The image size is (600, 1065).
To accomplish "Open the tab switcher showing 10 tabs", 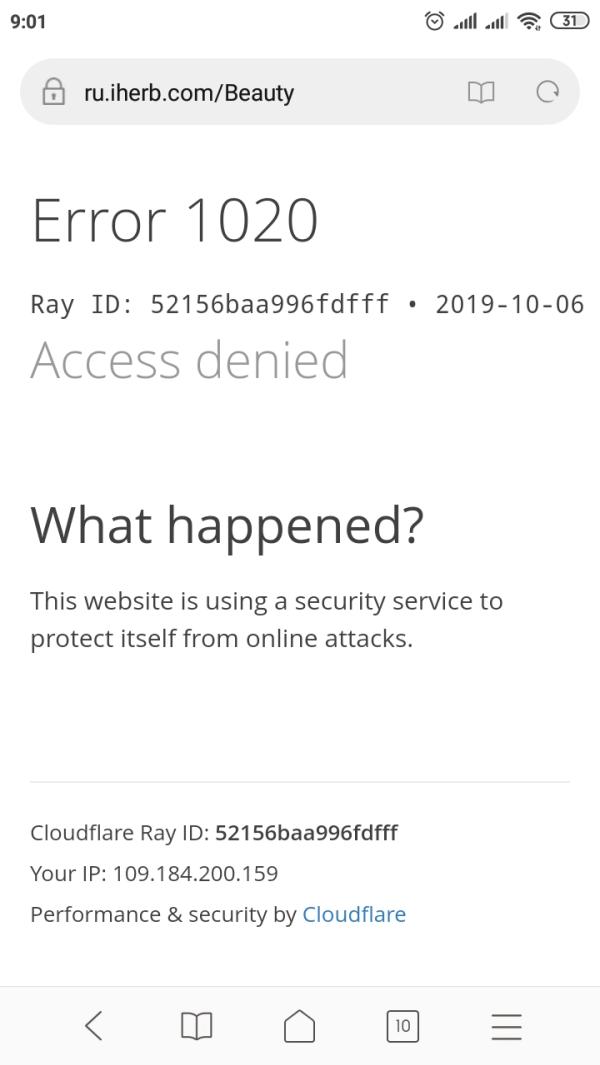I will tap(402, 1026).
